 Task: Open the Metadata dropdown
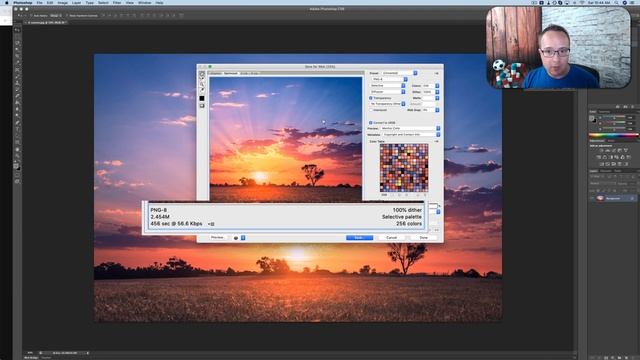(x=410, y=134)
